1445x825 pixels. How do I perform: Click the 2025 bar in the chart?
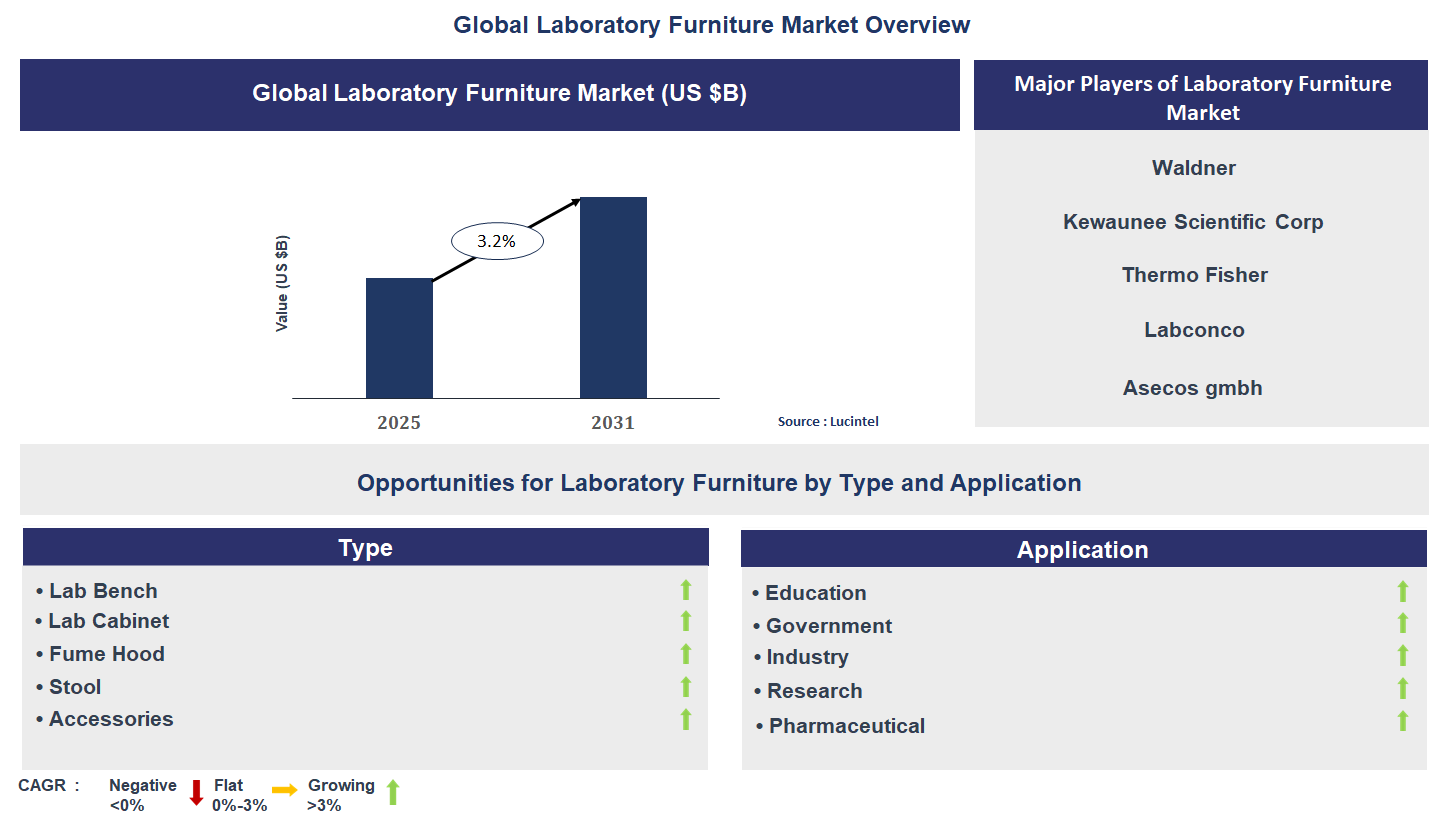[x=399, y=338]
